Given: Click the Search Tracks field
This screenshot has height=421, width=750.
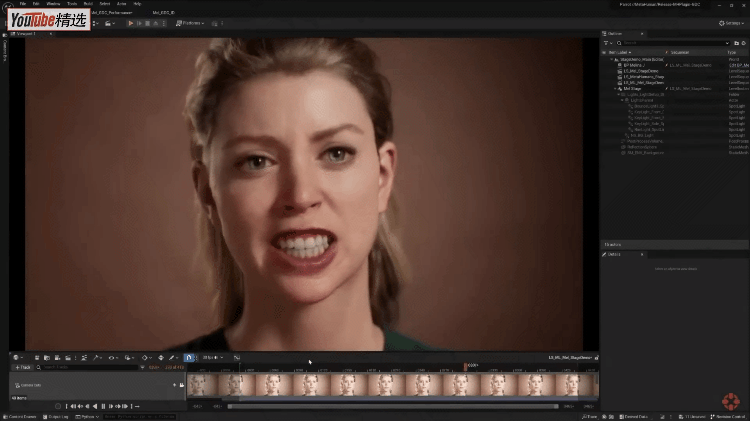Looking at the screenshot, I should point(89,367).
